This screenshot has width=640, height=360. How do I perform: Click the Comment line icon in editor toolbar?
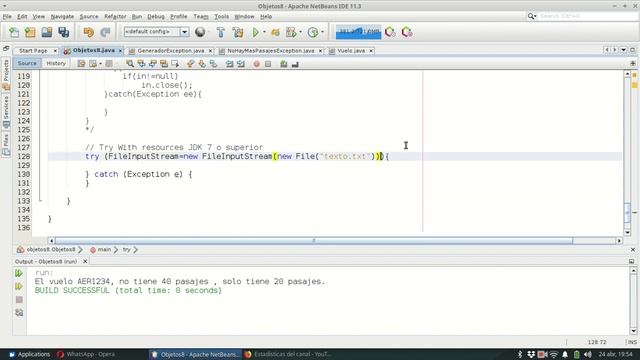(x=284, y=64)
